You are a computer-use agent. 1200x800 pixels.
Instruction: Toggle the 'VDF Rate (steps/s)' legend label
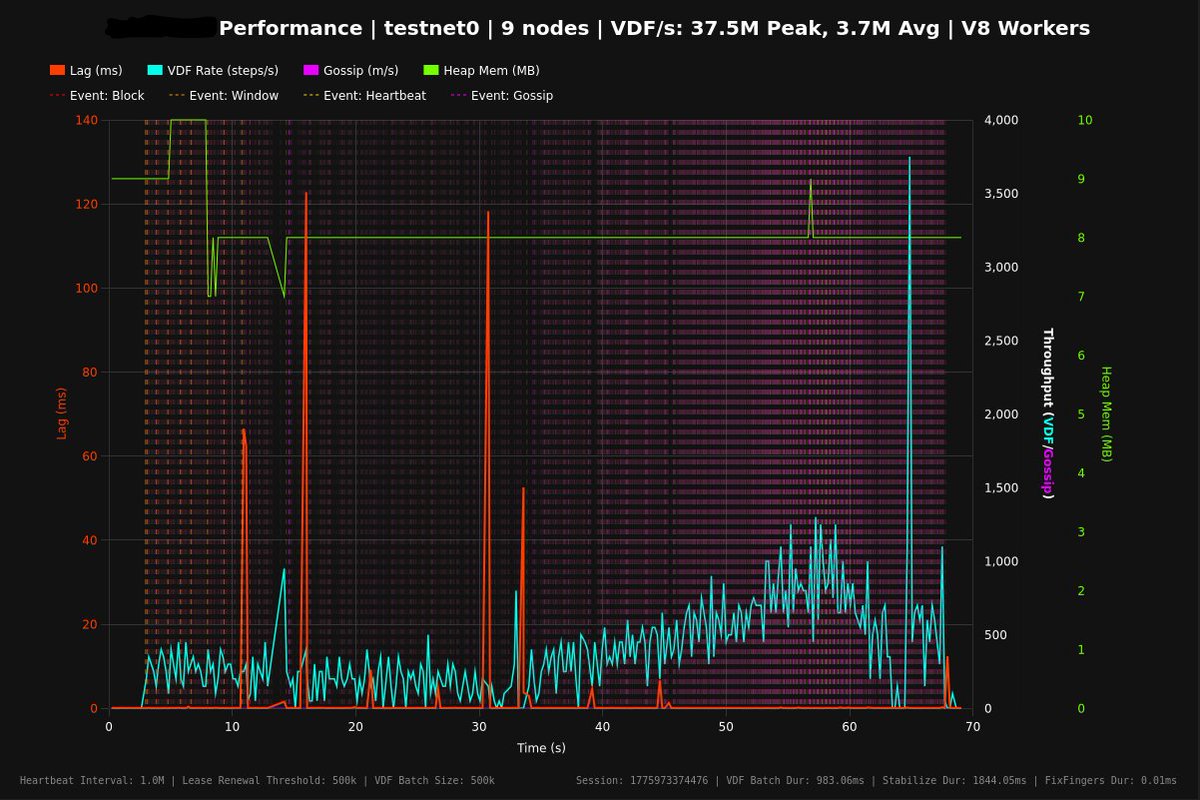tap(224, 70)
